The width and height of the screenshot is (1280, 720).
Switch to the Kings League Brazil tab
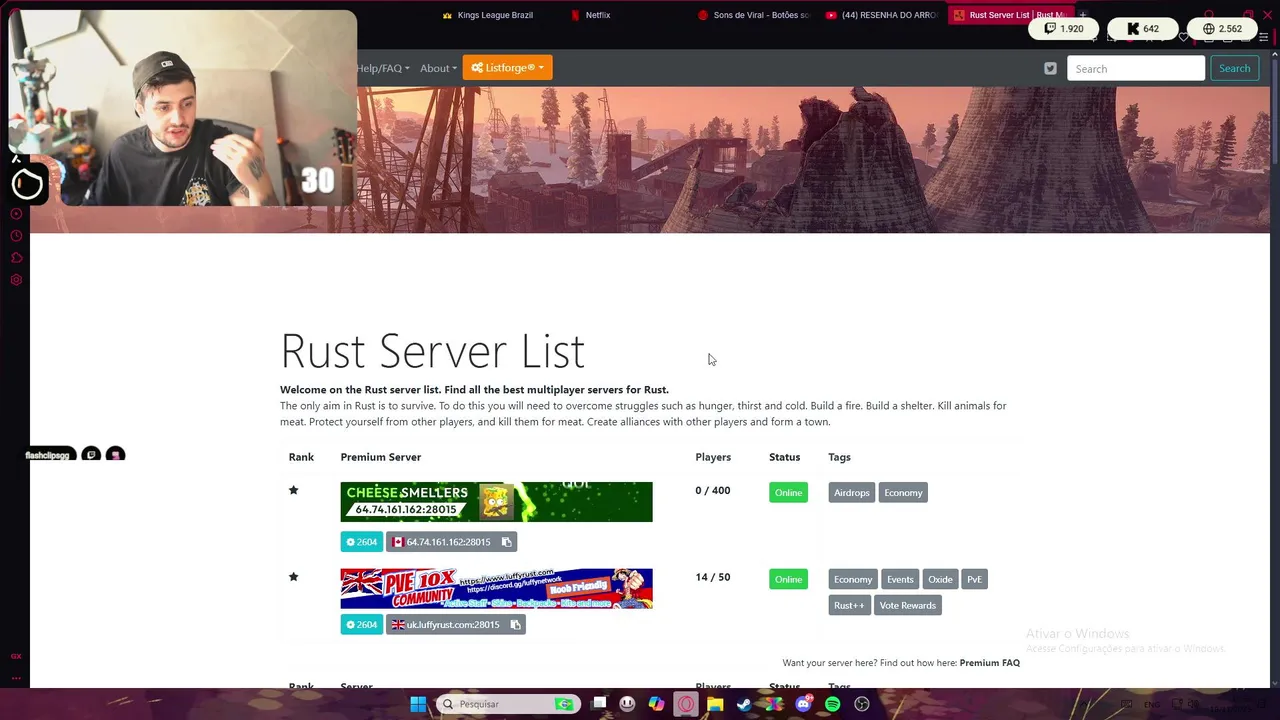pos(487,15)
